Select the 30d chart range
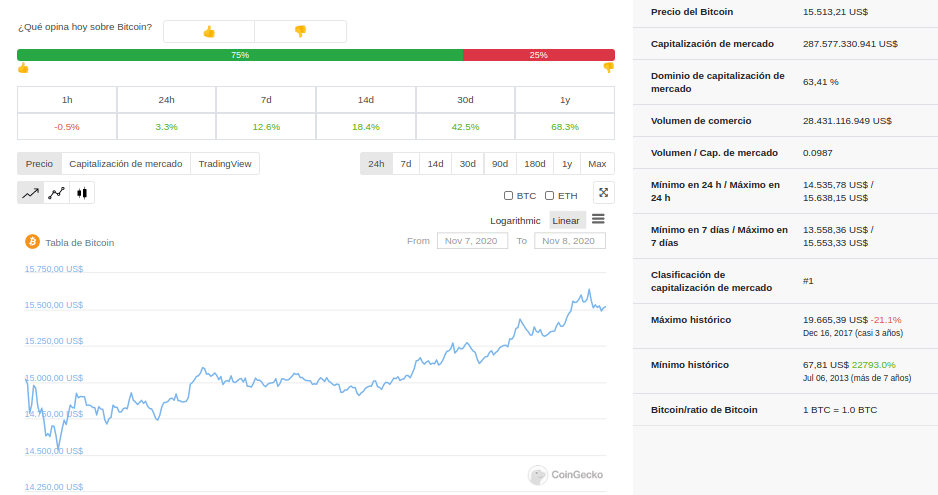 pos(468,163)
